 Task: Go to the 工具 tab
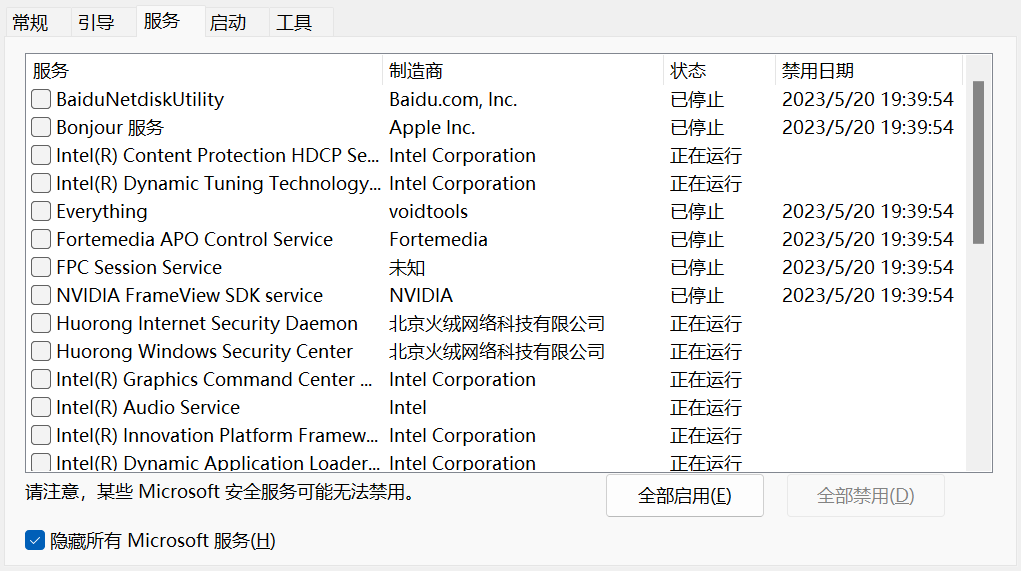(x=294, y=22)
